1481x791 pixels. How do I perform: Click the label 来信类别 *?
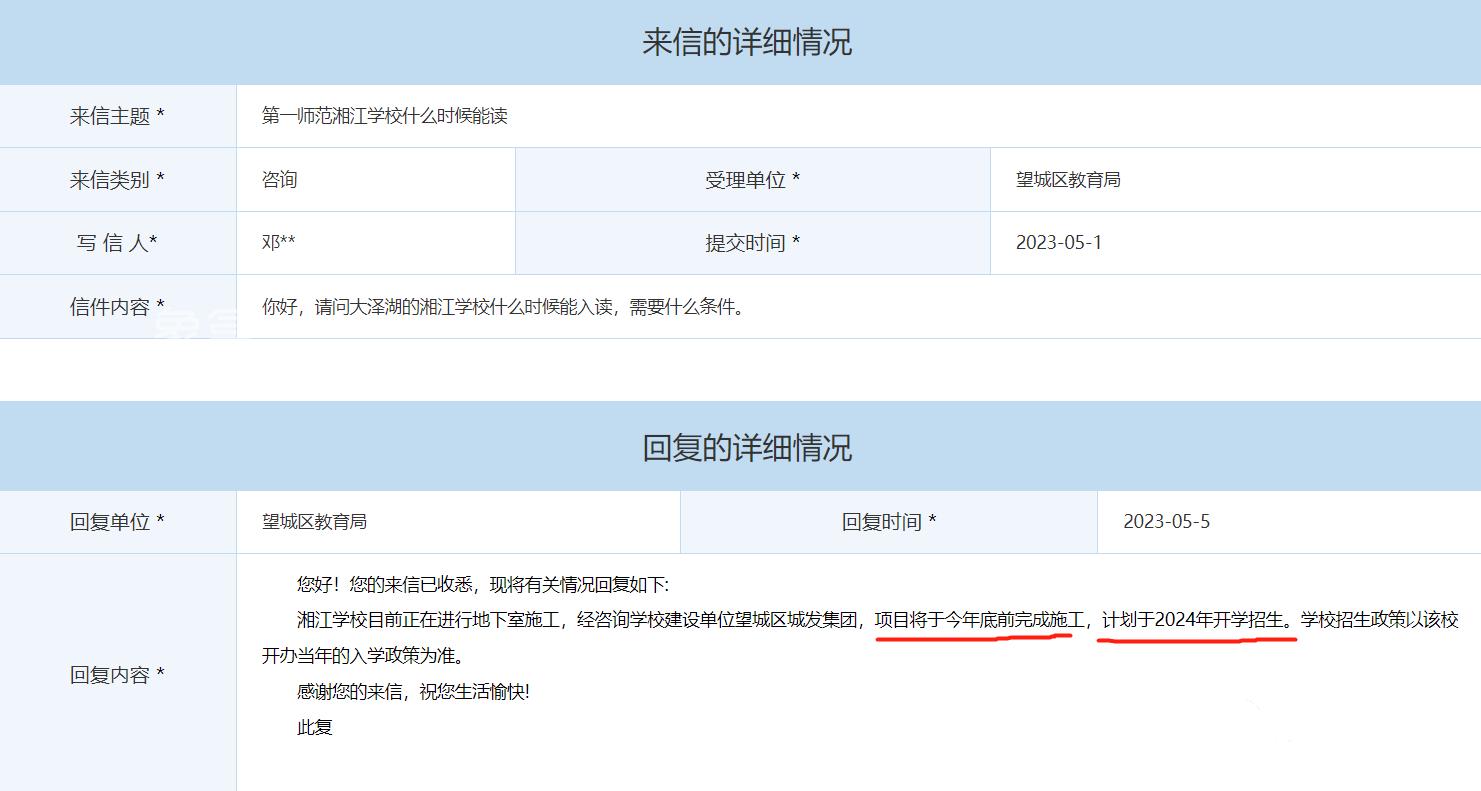pos(117,179)
